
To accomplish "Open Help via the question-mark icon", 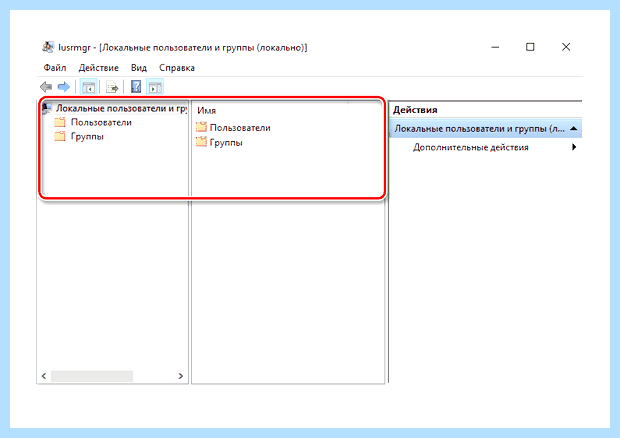I will coord(136,87).
